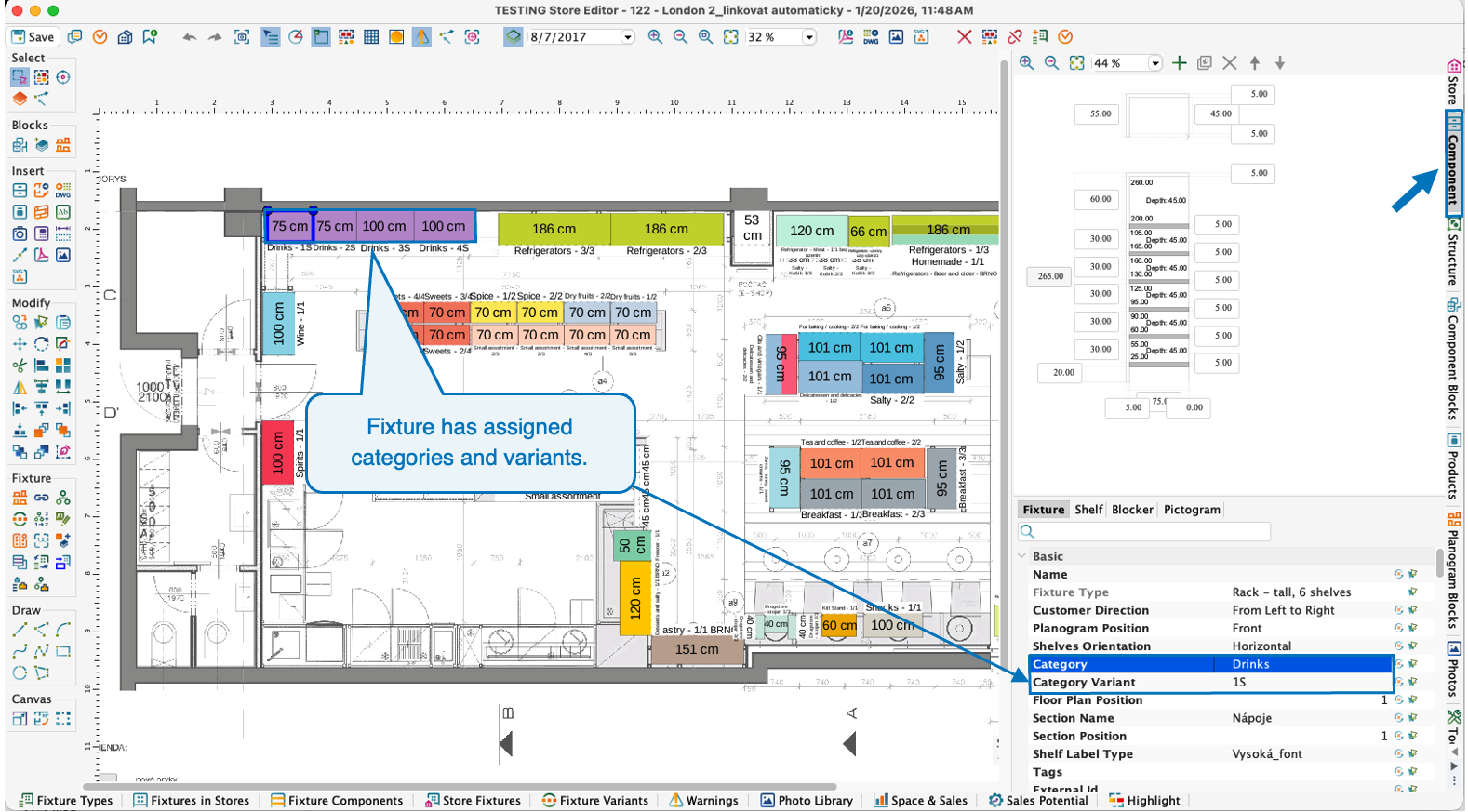This screenshot has height=812, width=1468.
Task: Select the draw rectangle tool
Action: coord(63,651)
